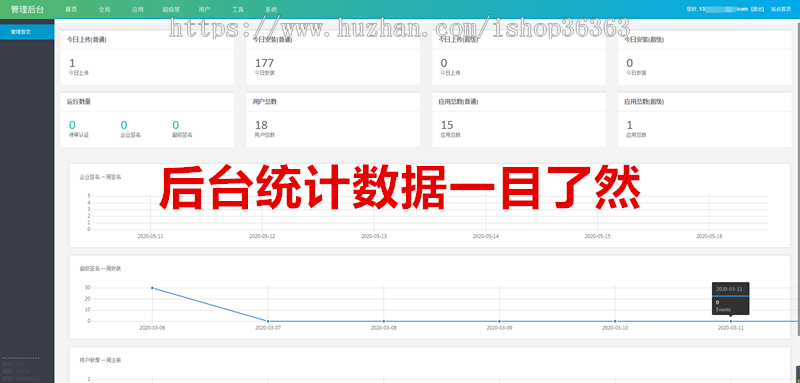
Task: Click the 超级签名 count in 运行数量
Action: (x=176, y=125)
